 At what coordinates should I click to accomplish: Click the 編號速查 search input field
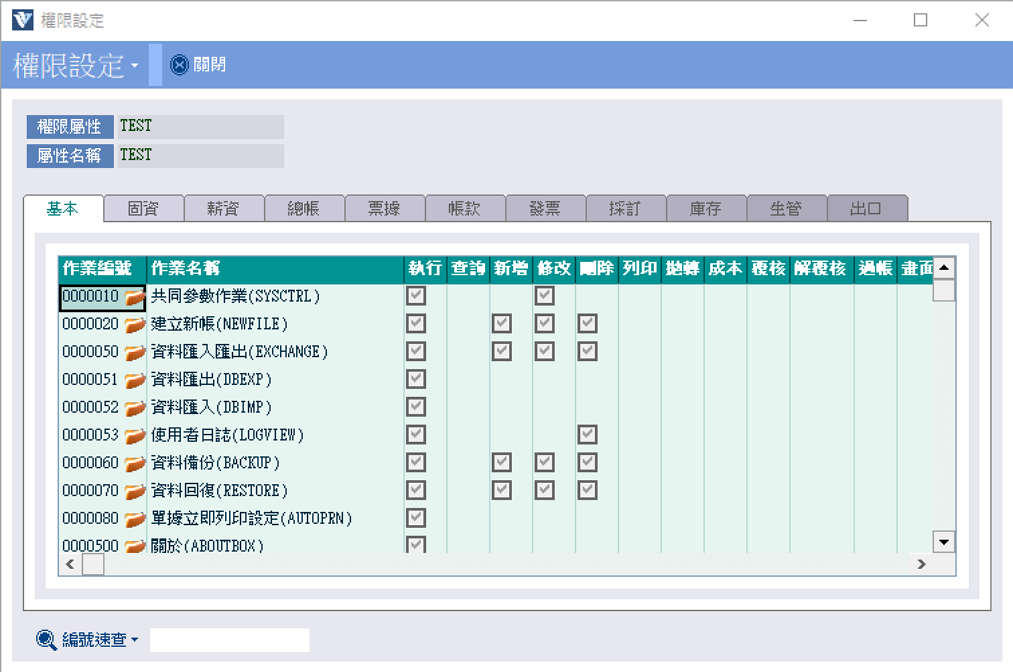[229, 640]
